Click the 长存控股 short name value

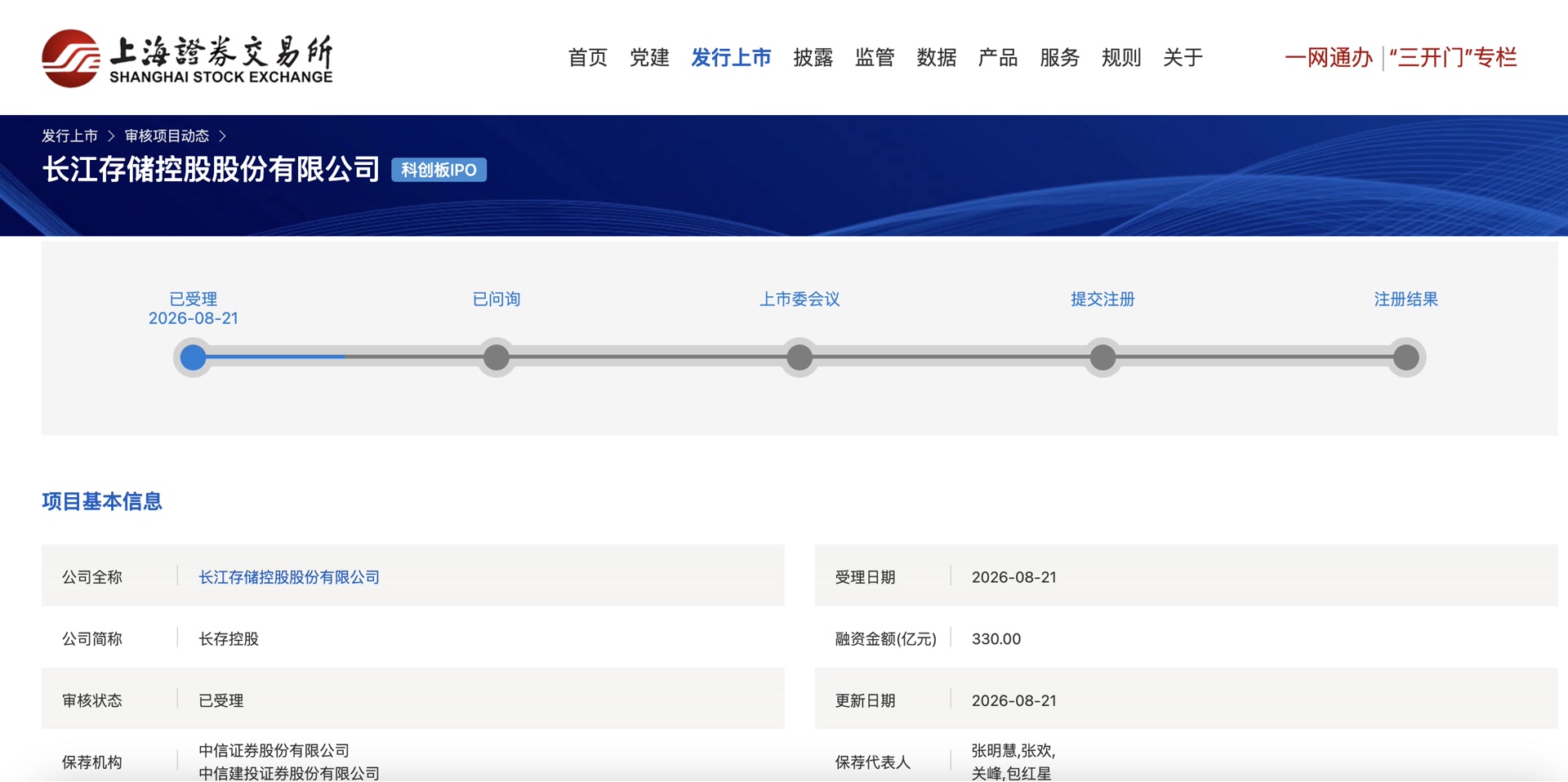tap(229, 639)
